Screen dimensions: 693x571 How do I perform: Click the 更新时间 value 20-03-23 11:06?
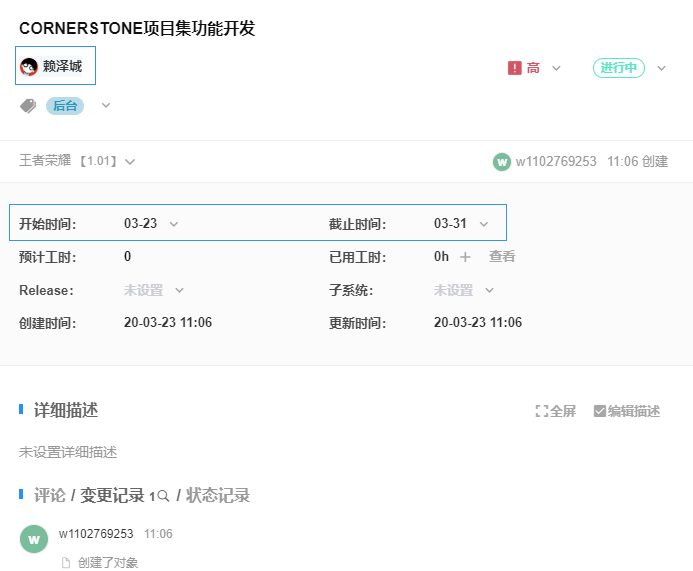pos(478,323)
